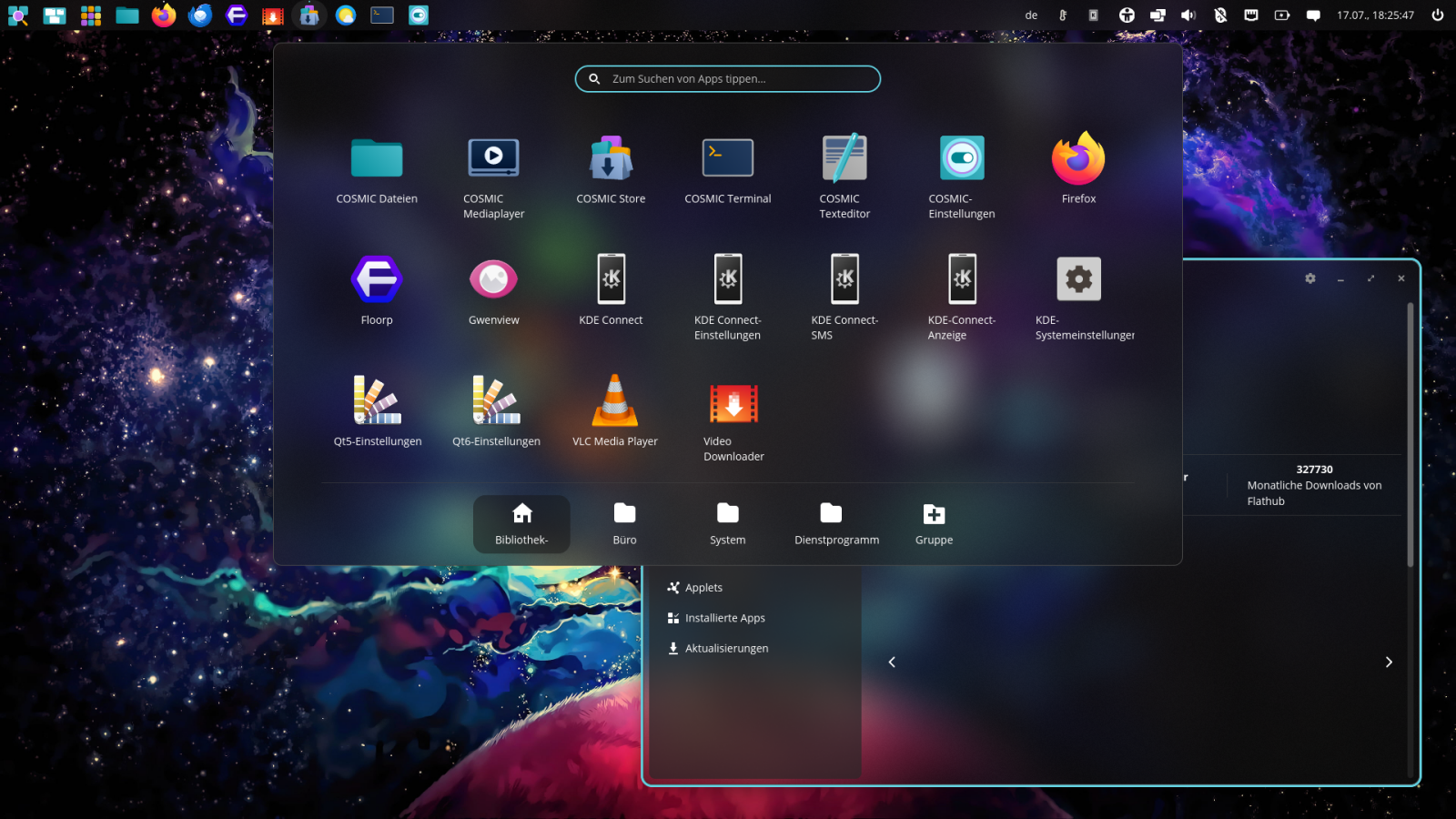The height and width of the screenshot is (819, 1456).
Task: Launch COSMIC Mediaplayer from the app grid
Action: pyautogui.click(x=493, y=177)
